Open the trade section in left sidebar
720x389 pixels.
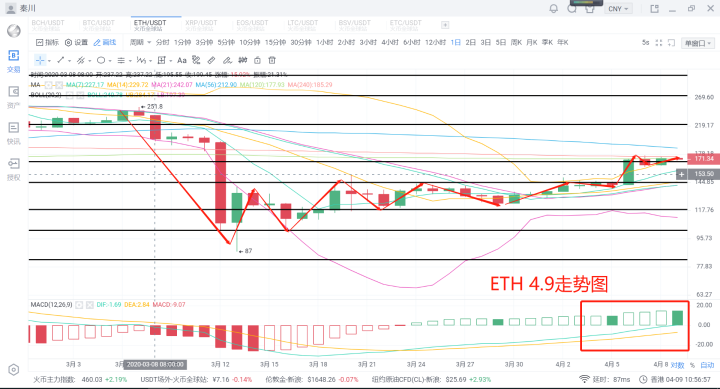click(x=13, y=61)
